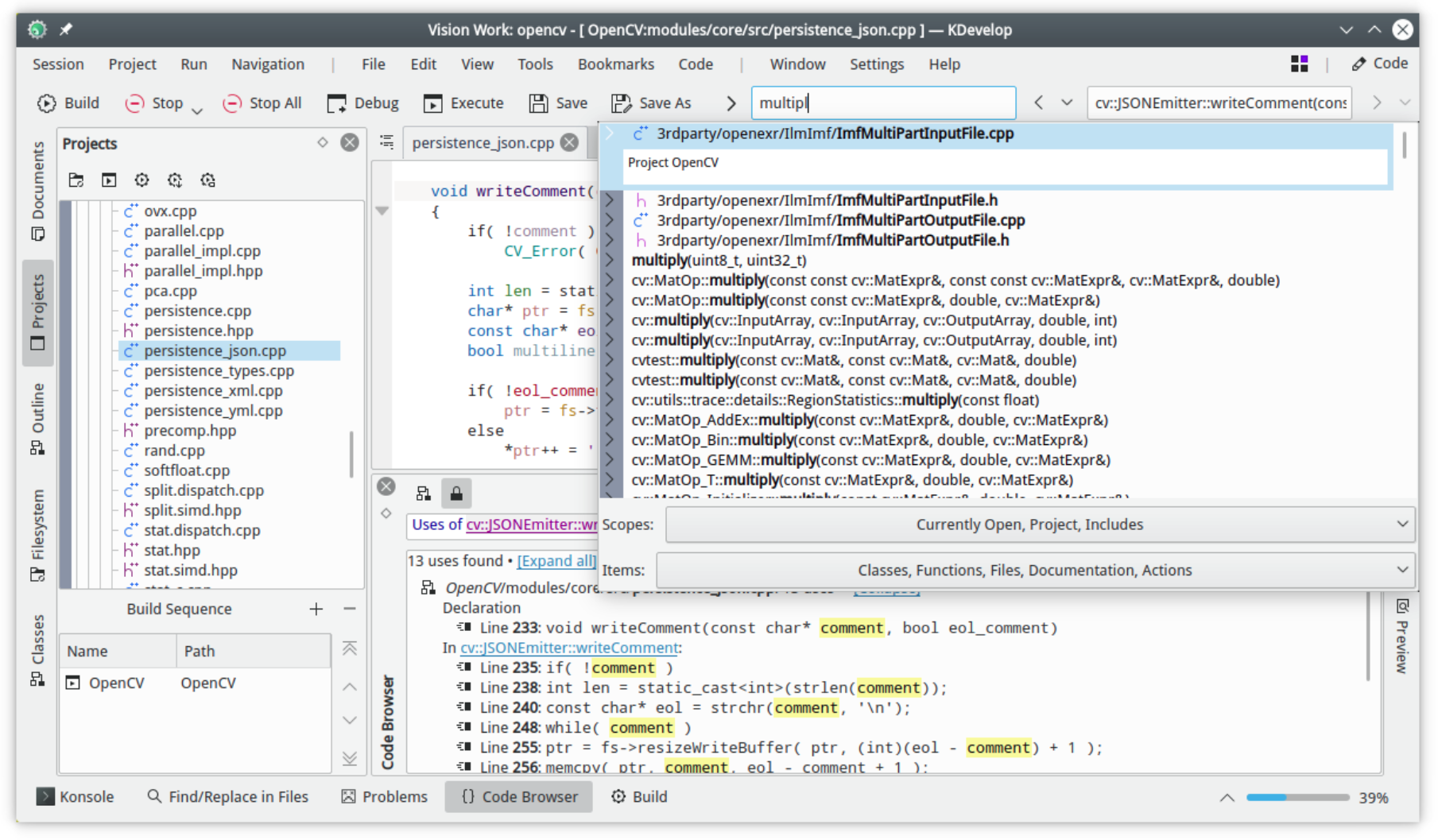Select softfloat.cpp in project tree
1438x840 pixels.
click(187, 470)
